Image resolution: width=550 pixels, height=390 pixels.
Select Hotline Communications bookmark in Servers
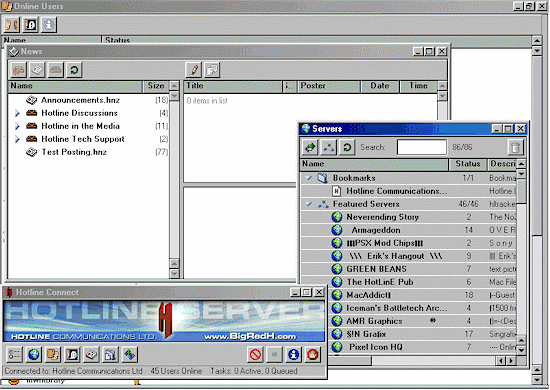408,191
